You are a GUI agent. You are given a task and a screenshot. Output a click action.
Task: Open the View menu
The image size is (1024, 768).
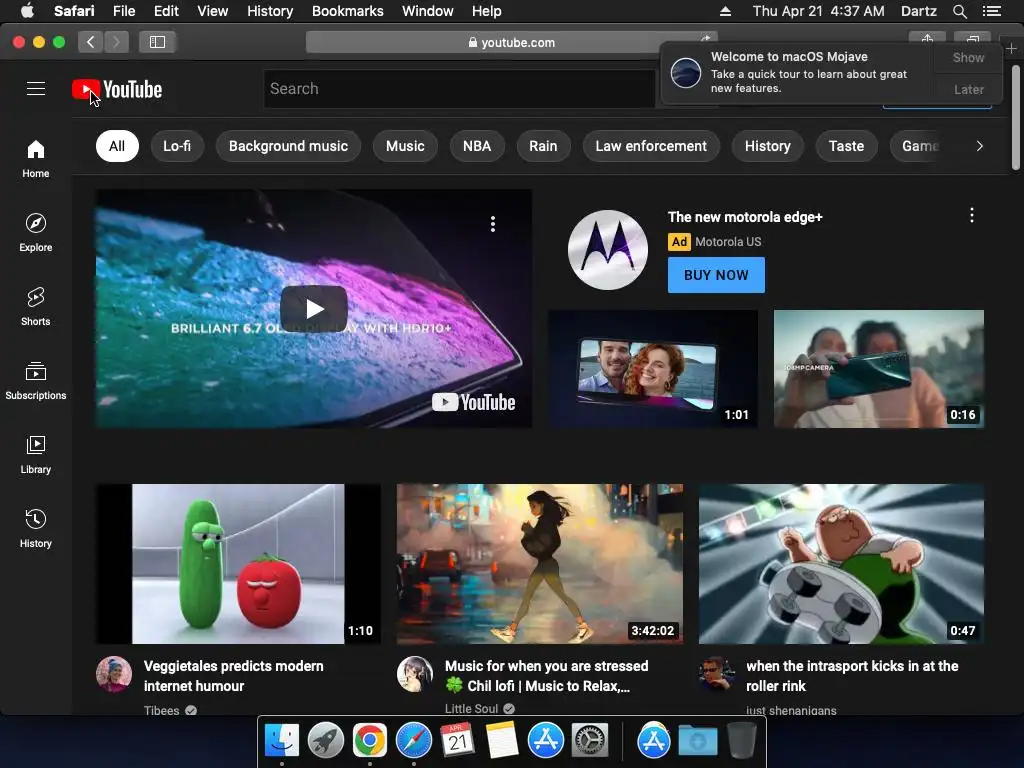click(x=212, y=11)
